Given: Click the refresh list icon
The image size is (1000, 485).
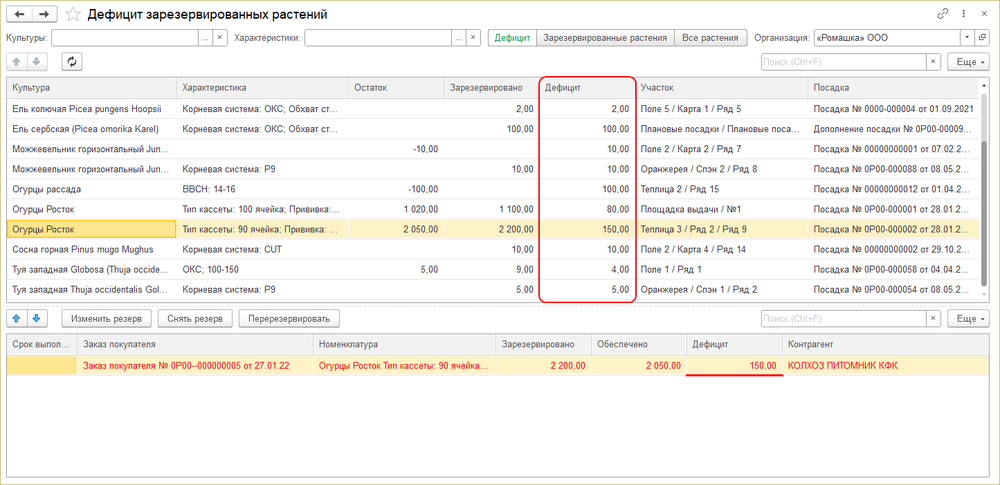Looking at the screenshot, I should (x=71, y=62).
